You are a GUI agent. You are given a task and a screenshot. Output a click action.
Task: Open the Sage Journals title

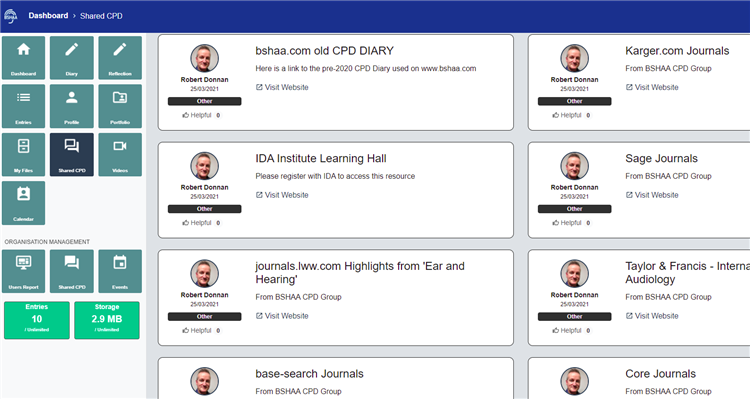662,158
